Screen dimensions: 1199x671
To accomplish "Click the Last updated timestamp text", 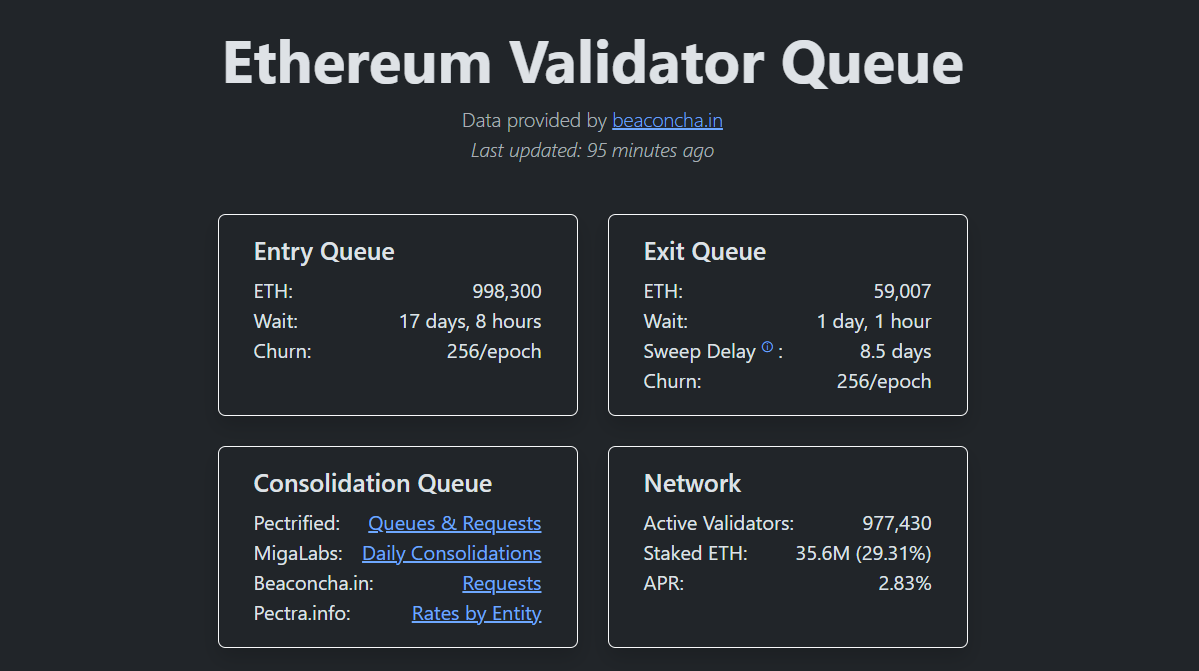I will coord(592,151).
